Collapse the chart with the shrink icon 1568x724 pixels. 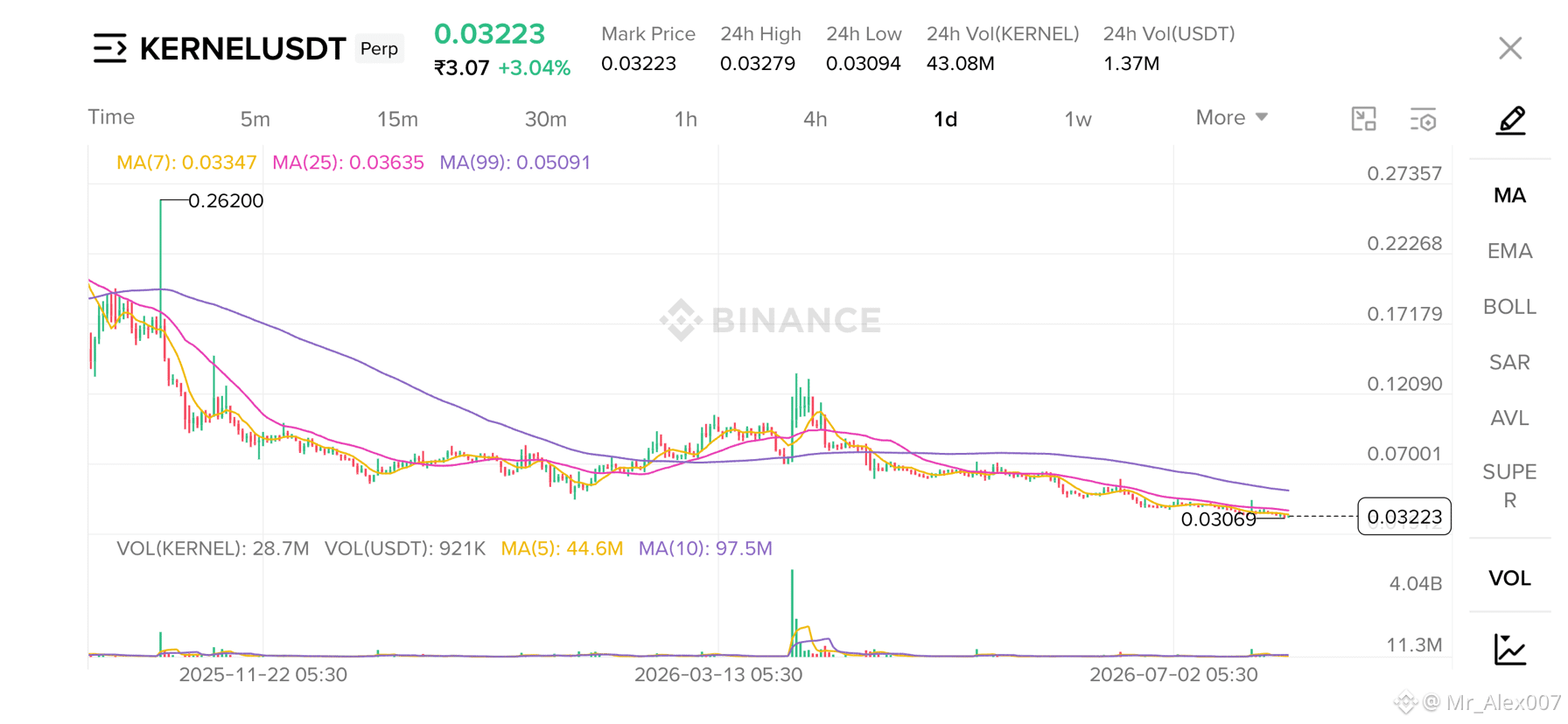1363,119
